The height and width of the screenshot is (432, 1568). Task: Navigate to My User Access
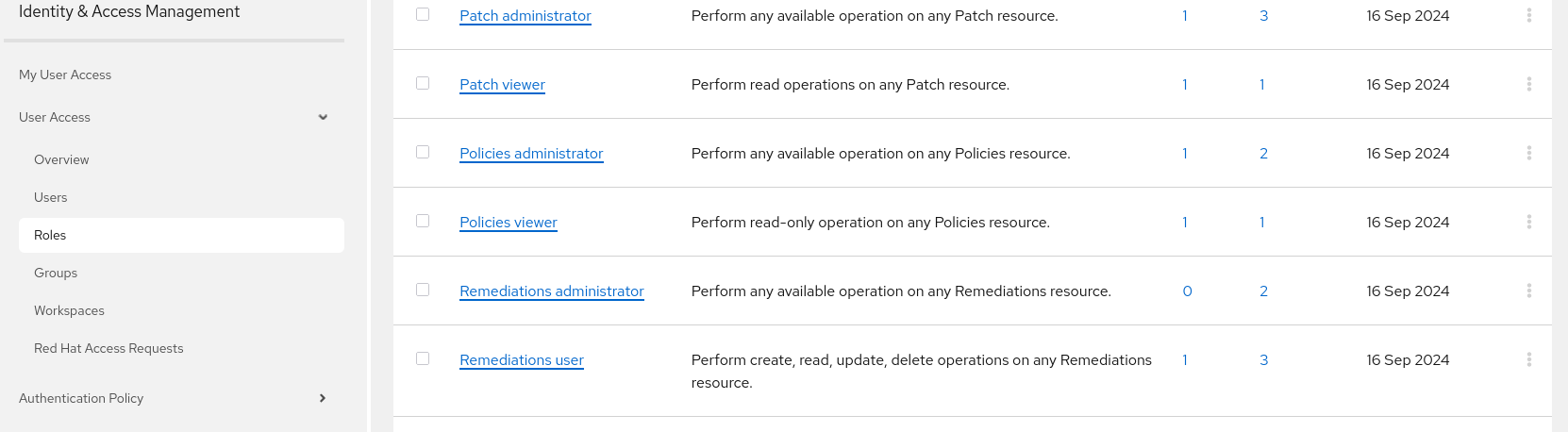click(65, 75)
